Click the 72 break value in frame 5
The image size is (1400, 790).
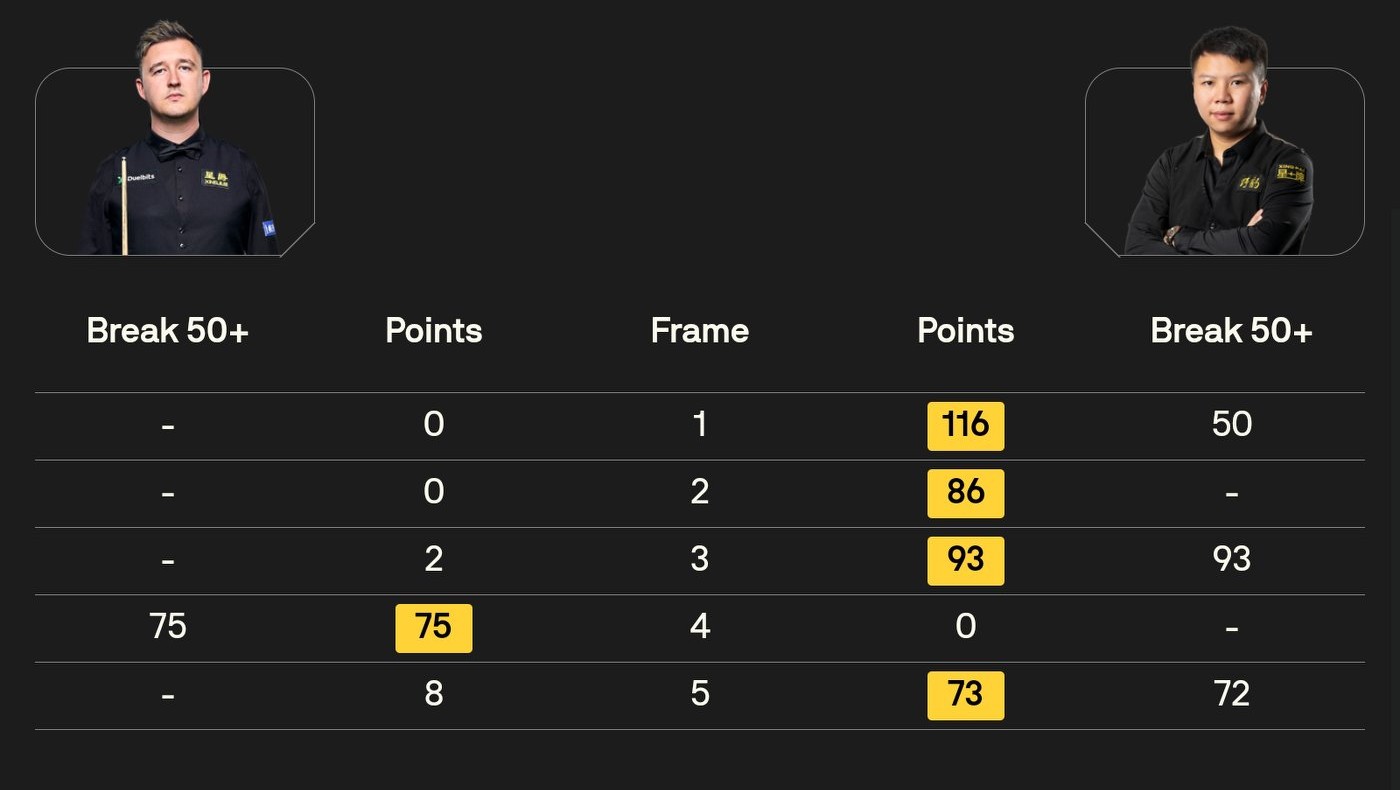[x=1231, y=694]
